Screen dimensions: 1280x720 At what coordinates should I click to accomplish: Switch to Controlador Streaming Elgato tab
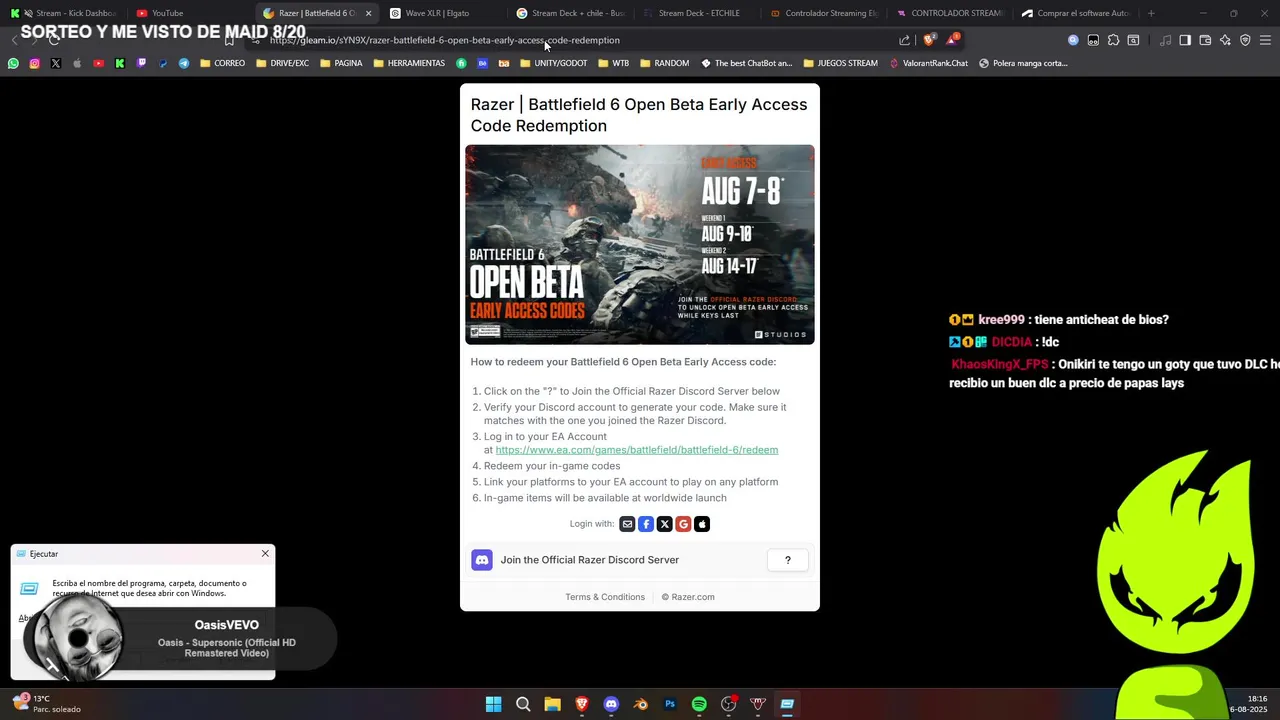(824, 13)
